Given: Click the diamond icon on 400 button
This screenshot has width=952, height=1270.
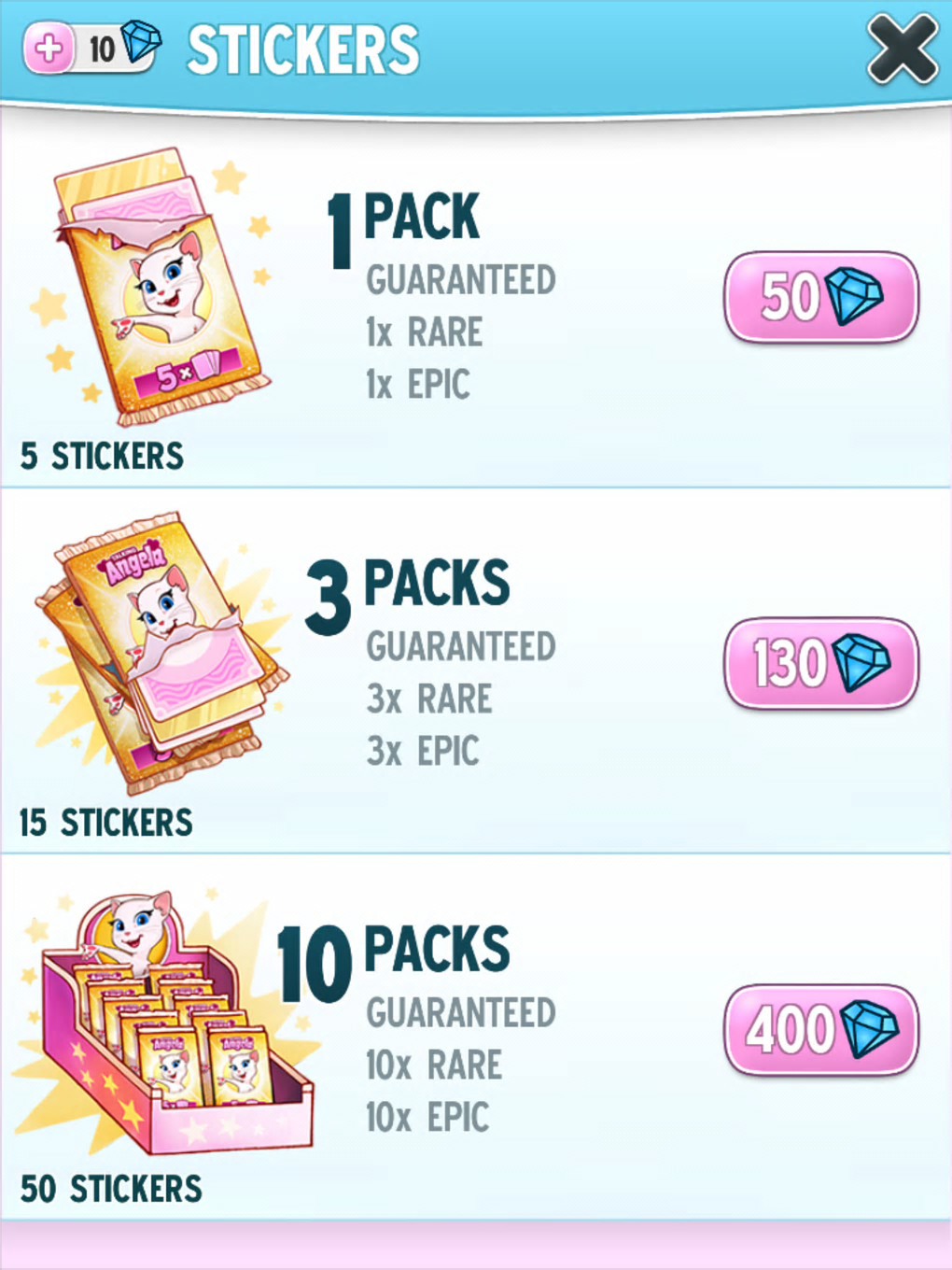Looking at the screenshot, I should (x=870, y=1030).
